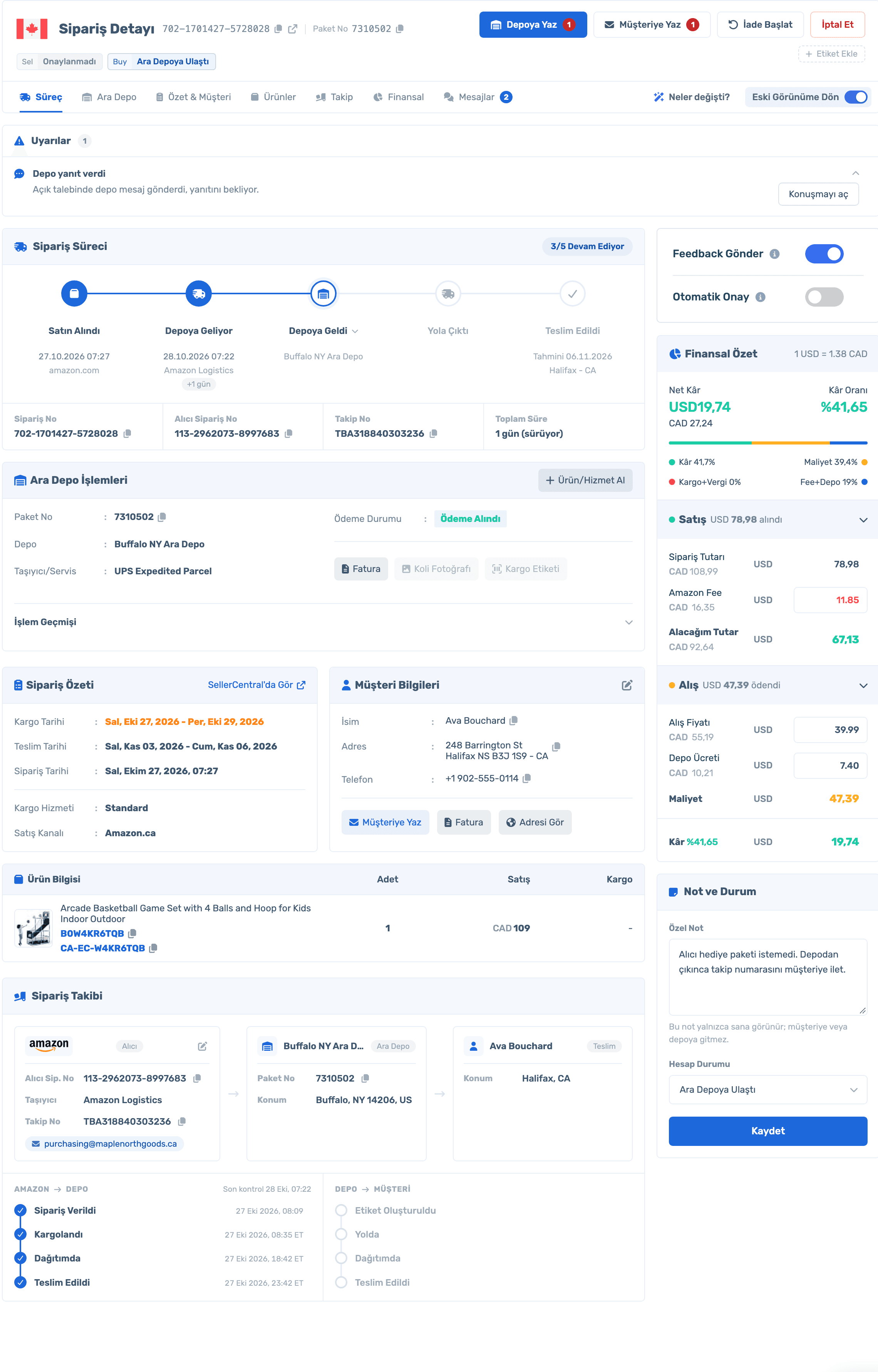Open Depoya Geldi step dropdown chevron

pyautogui.click(x=355, y=331)
